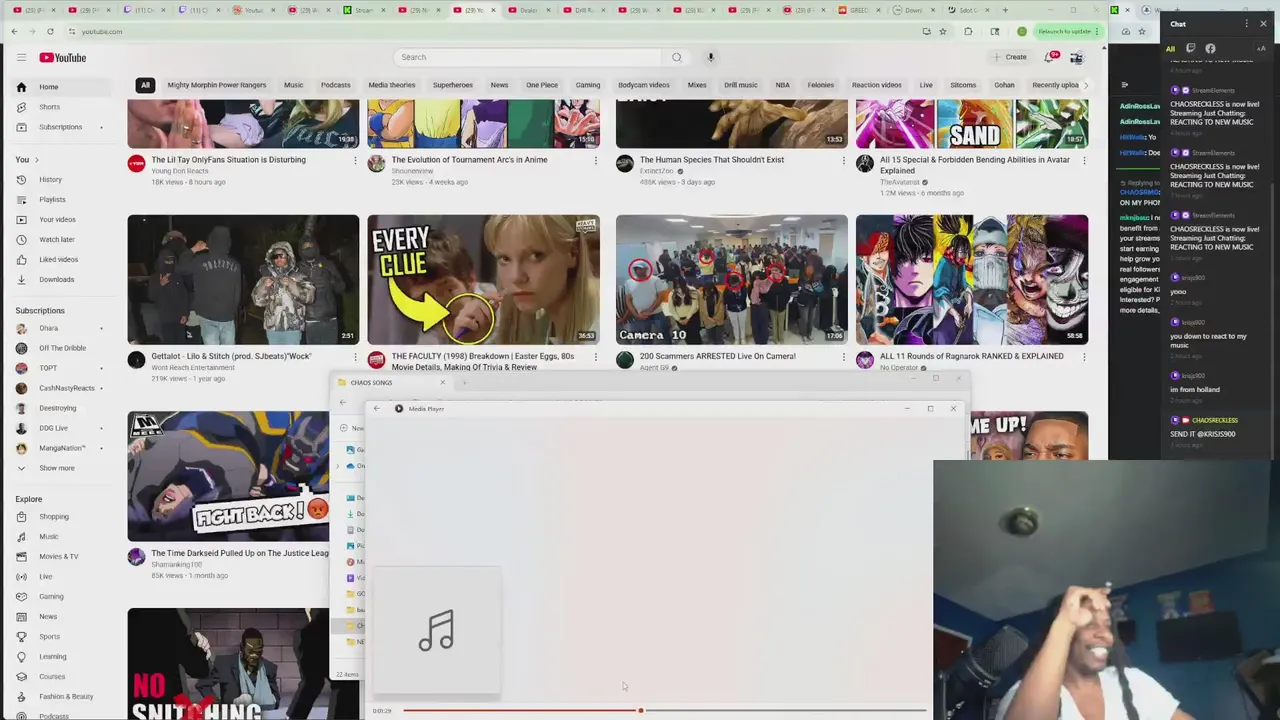
Task: Start voice search with the microphone icon
Action: (711, 57)
